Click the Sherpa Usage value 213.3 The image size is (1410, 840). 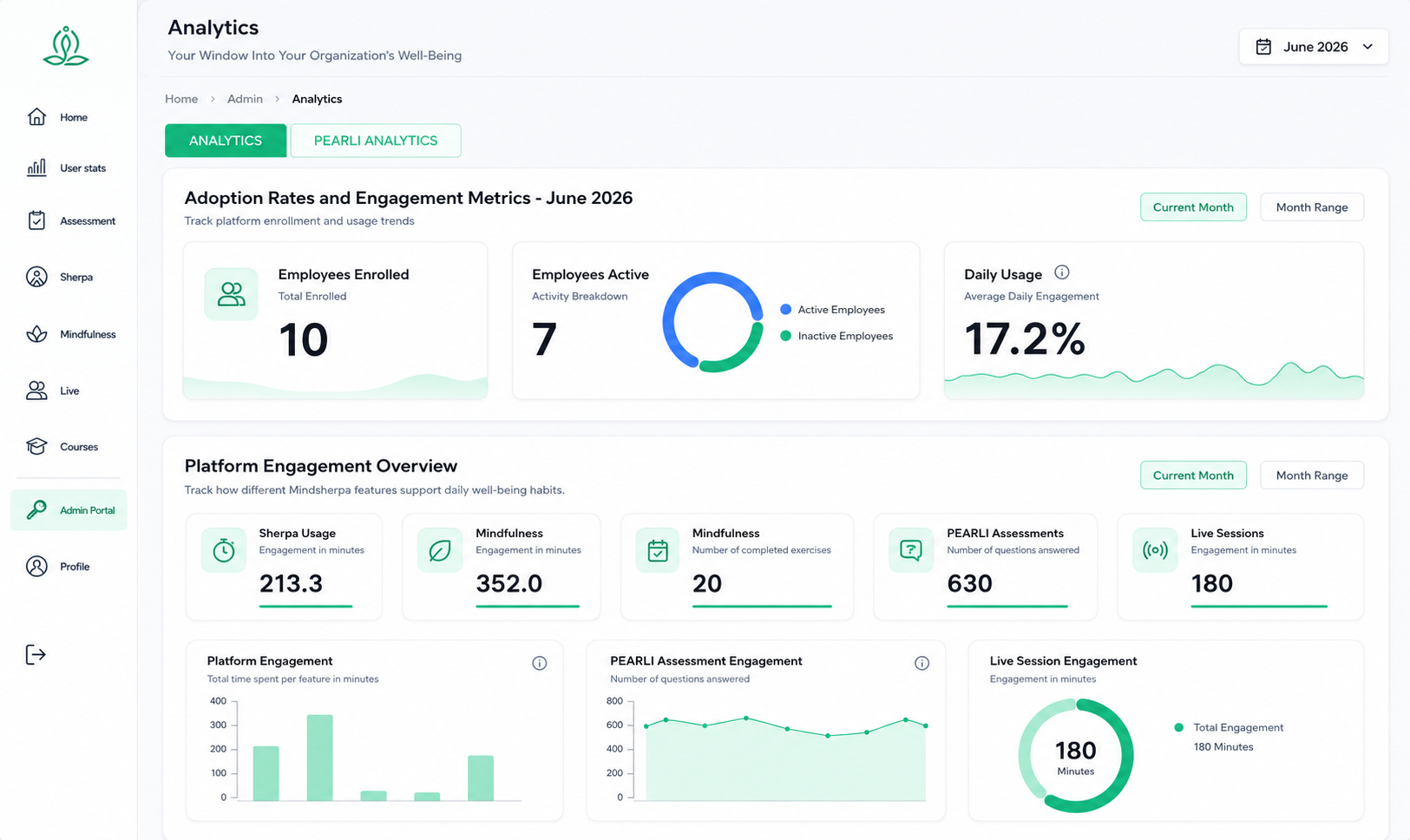click(x=291, y=583)
